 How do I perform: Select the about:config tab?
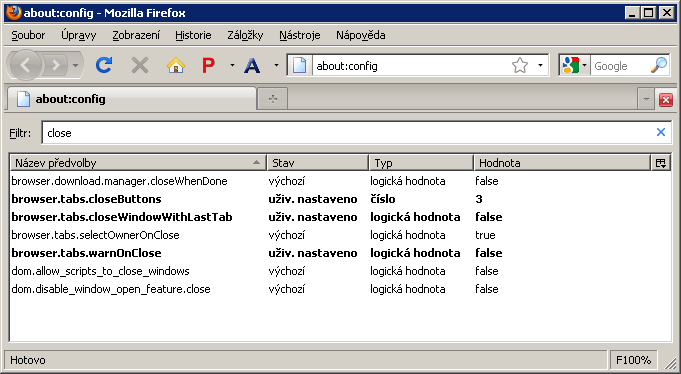[132, 99]
